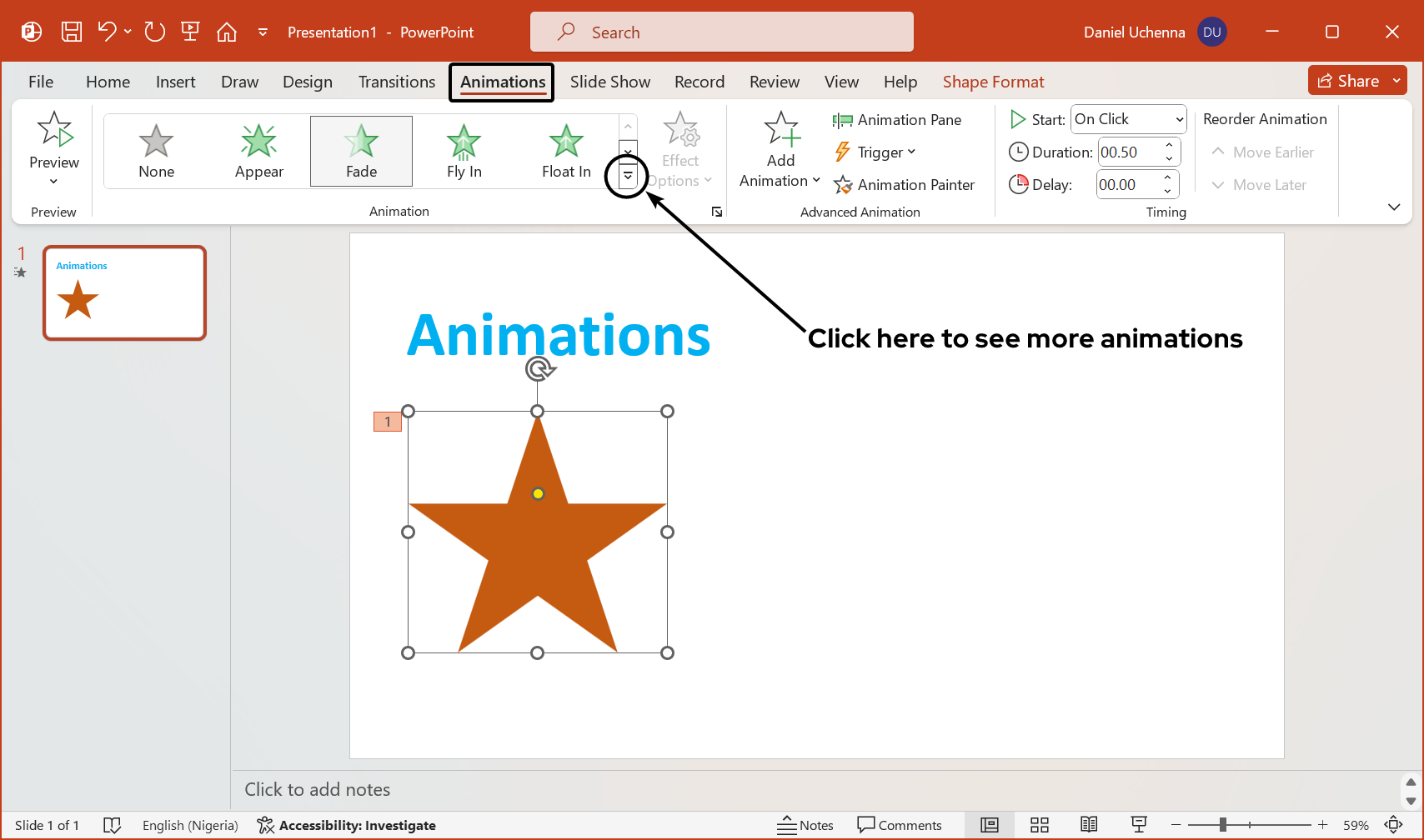Open the Start On Click dropdown
Screen dimensions: 1424x840
pos(1128,119)
